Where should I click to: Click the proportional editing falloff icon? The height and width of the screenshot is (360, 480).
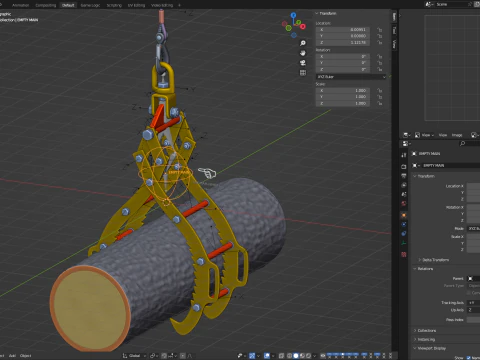[190, 356]
